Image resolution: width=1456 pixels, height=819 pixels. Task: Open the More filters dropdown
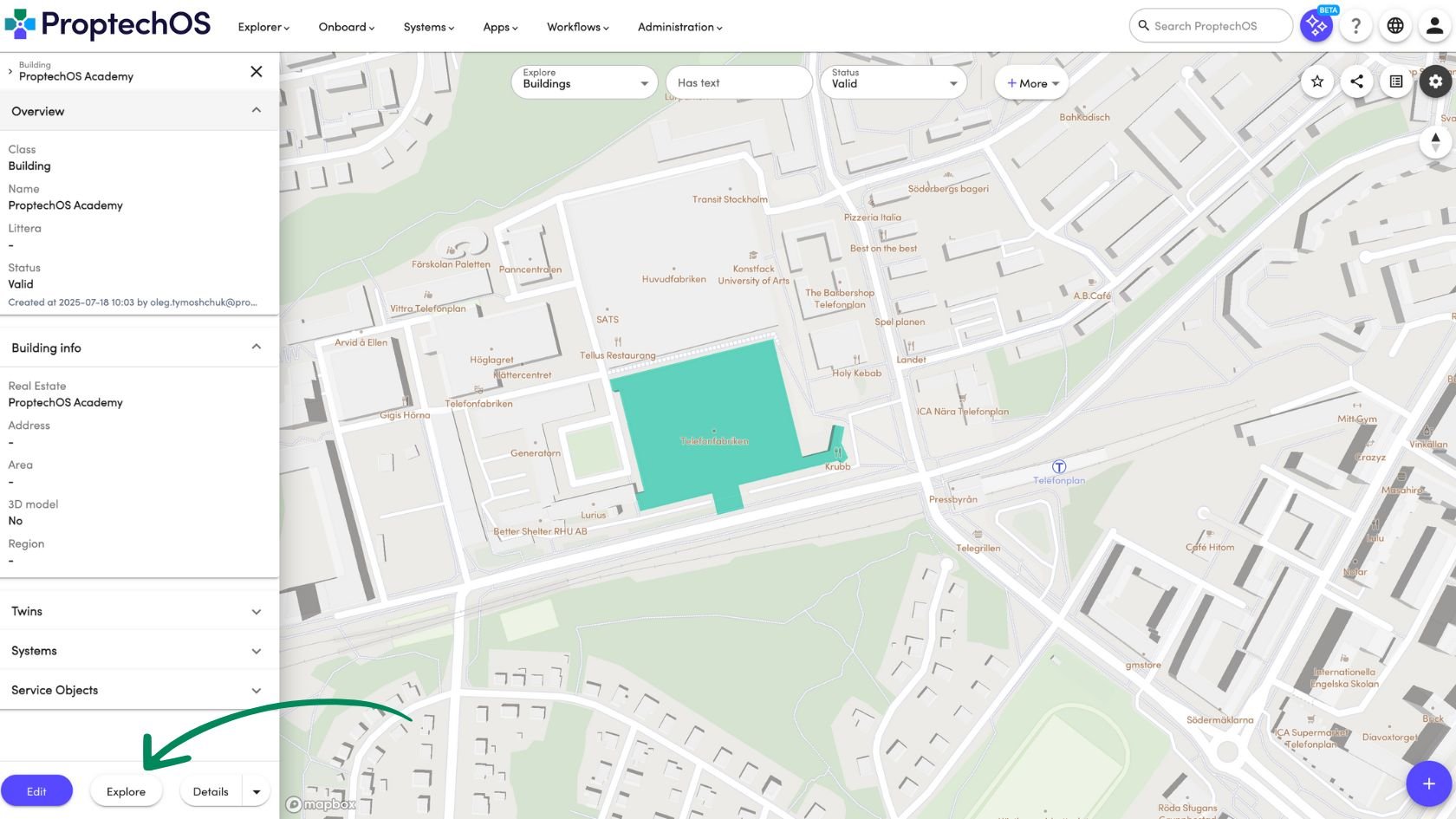coord(1032,83)
